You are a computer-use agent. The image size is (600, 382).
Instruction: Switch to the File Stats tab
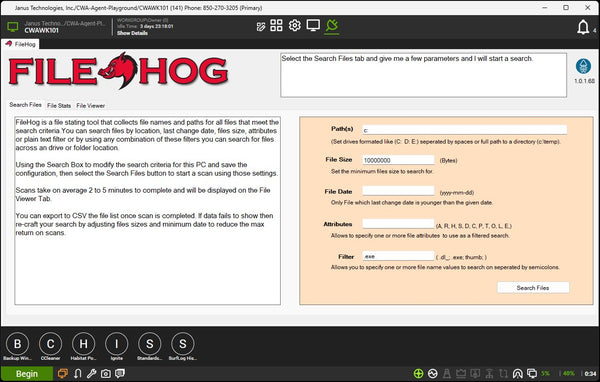tap(59, 105)
